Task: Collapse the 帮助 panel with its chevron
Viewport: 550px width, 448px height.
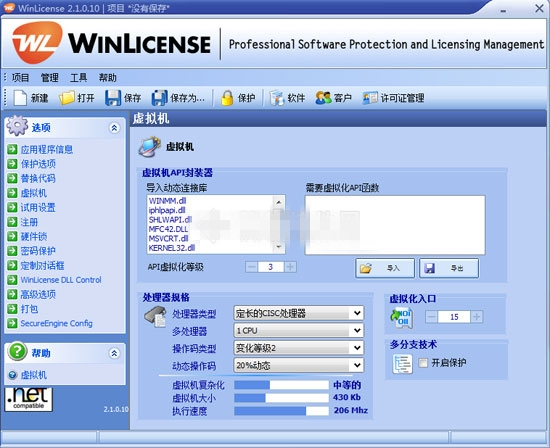Action: pyautogui.click(x=114, y=353)
